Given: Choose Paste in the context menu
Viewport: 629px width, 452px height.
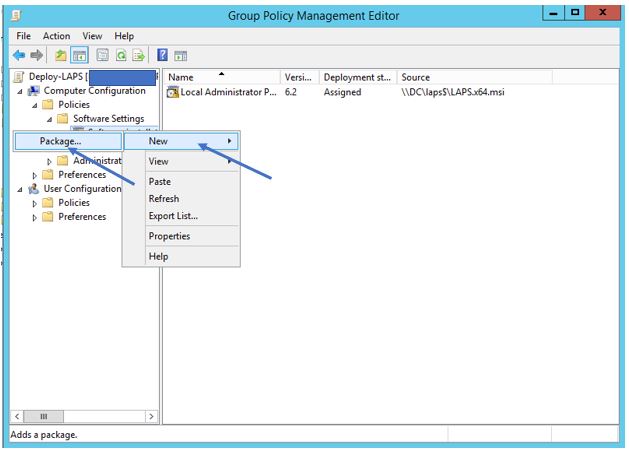Looking at the screenshot, I should click(x=182, y=182).
